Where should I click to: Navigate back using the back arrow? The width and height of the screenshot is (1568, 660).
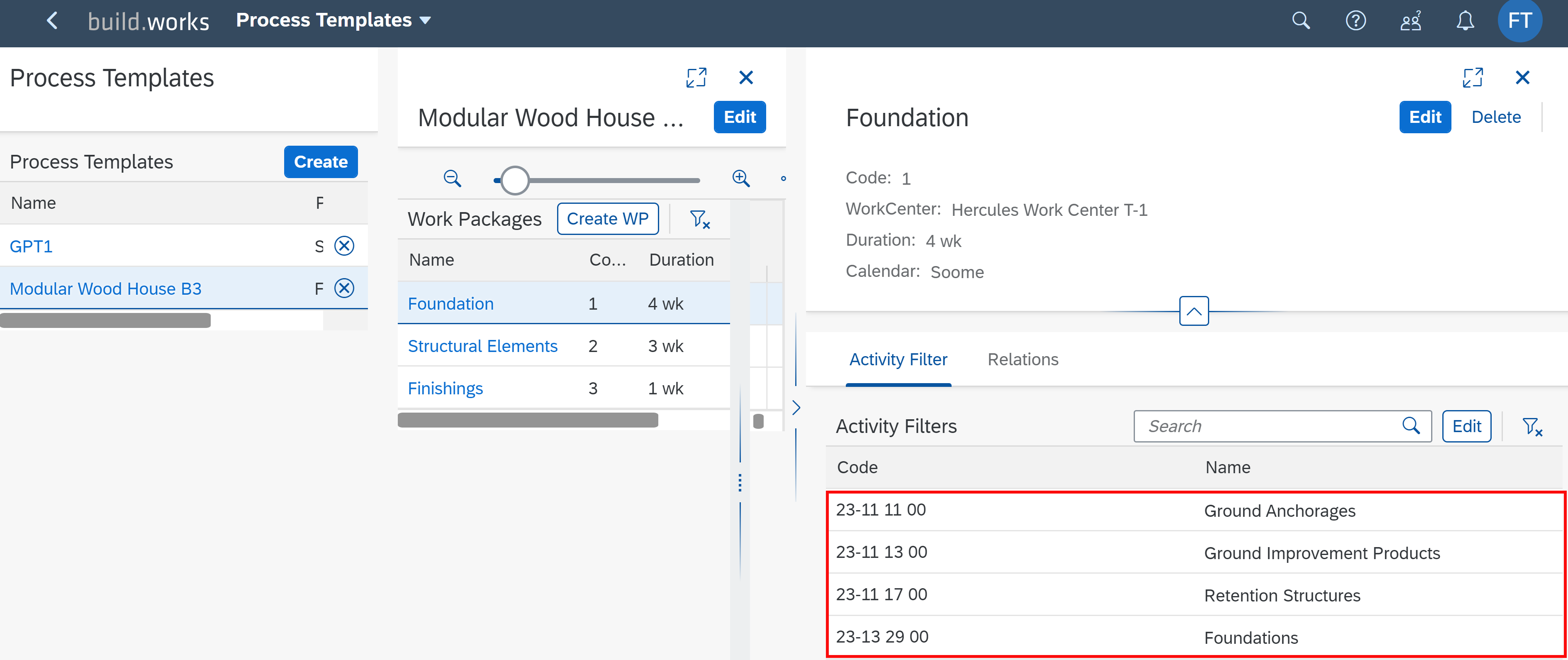tap(52, 20)
